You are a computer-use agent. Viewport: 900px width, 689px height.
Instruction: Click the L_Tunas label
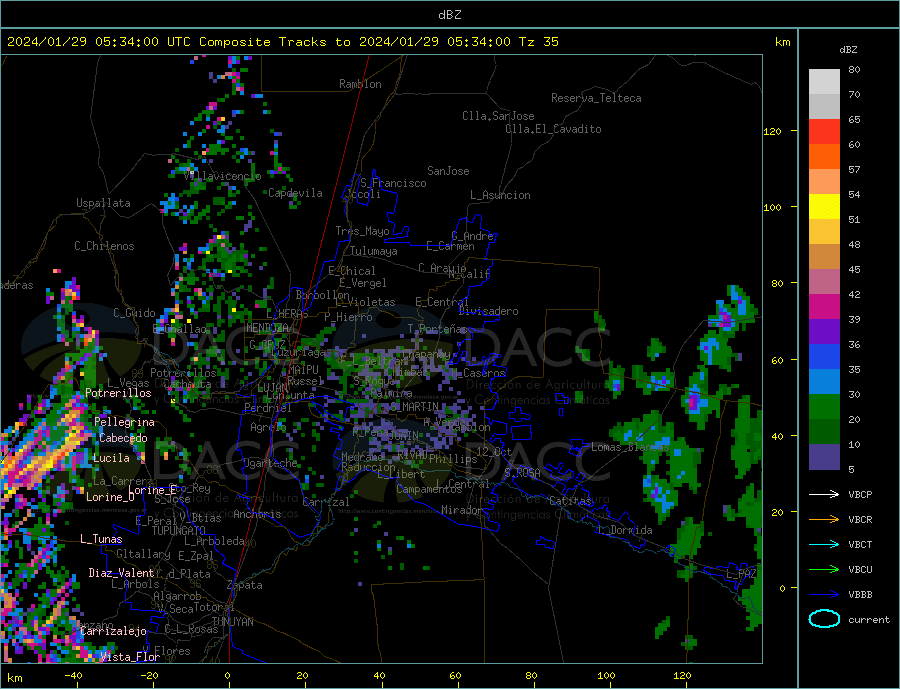coord(101,539)
